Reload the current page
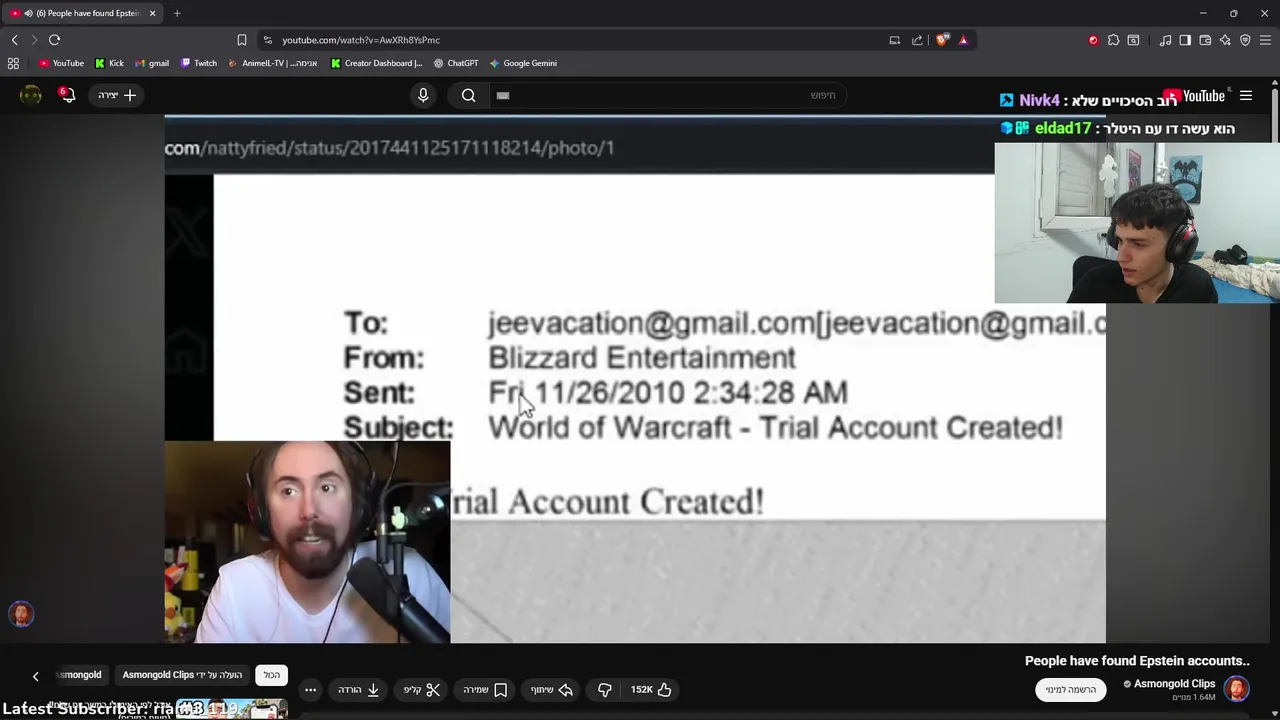This screenshot has height=720, width=1280. click(x=54, y=40)
